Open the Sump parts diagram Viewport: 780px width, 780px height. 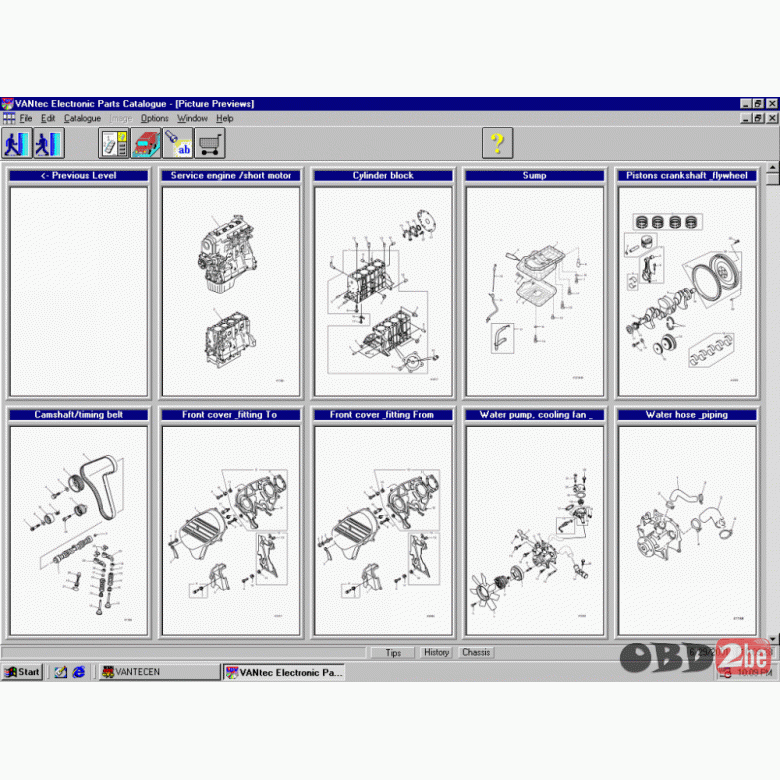pos(535,292)
